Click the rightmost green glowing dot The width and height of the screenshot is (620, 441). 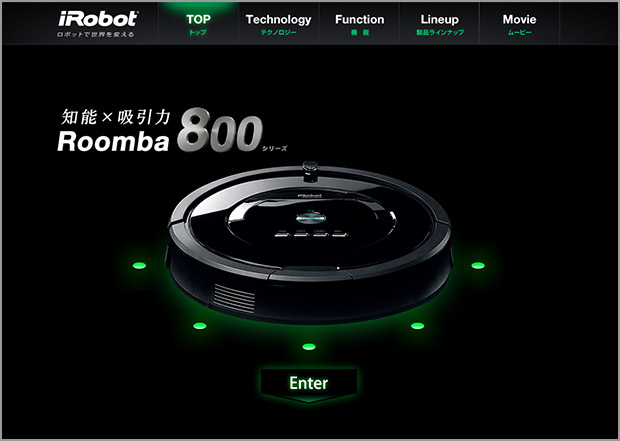click(478, 265)
